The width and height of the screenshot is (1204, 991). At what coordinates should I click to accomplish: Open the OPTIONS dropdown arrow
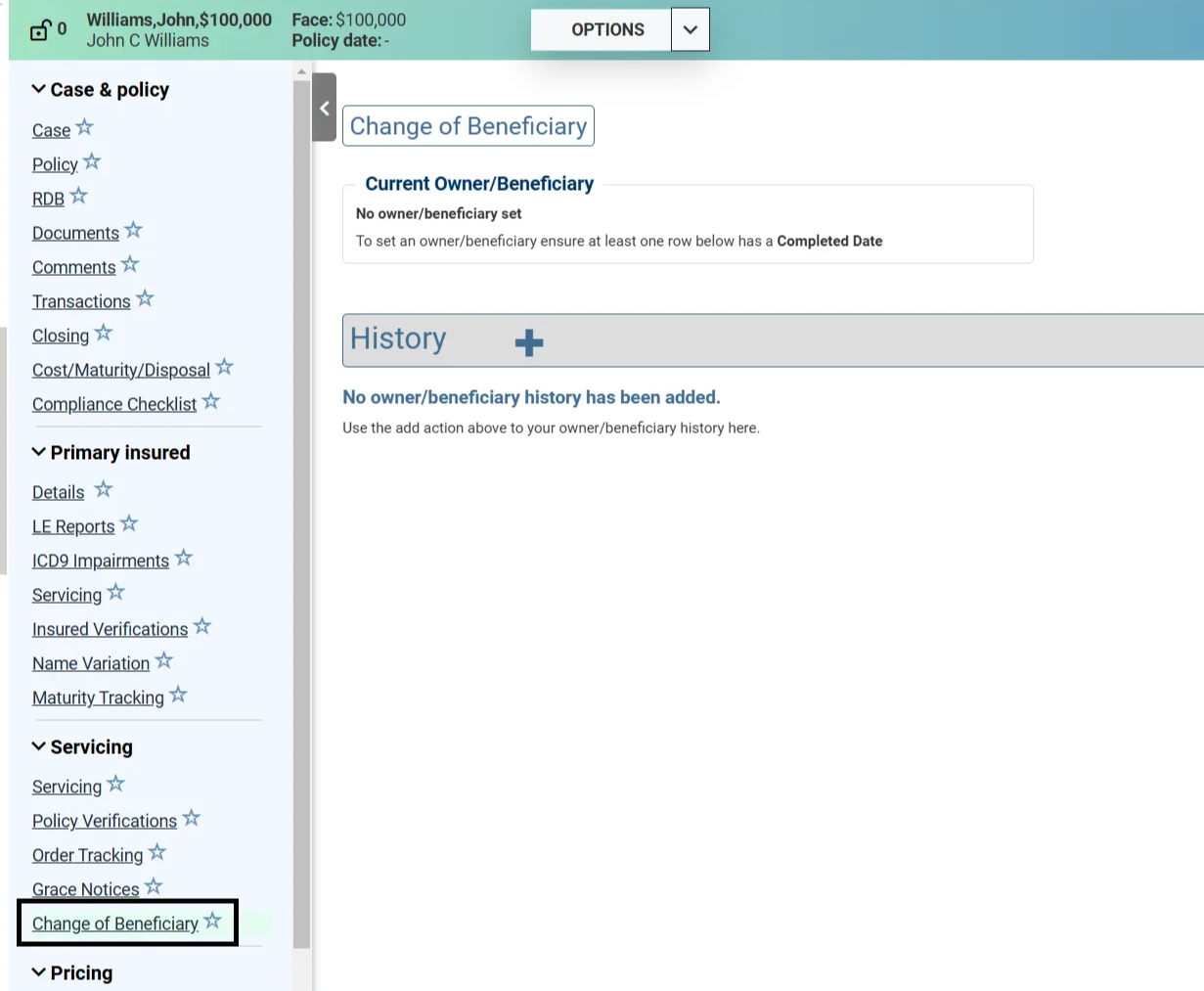[x=690, y=29]
